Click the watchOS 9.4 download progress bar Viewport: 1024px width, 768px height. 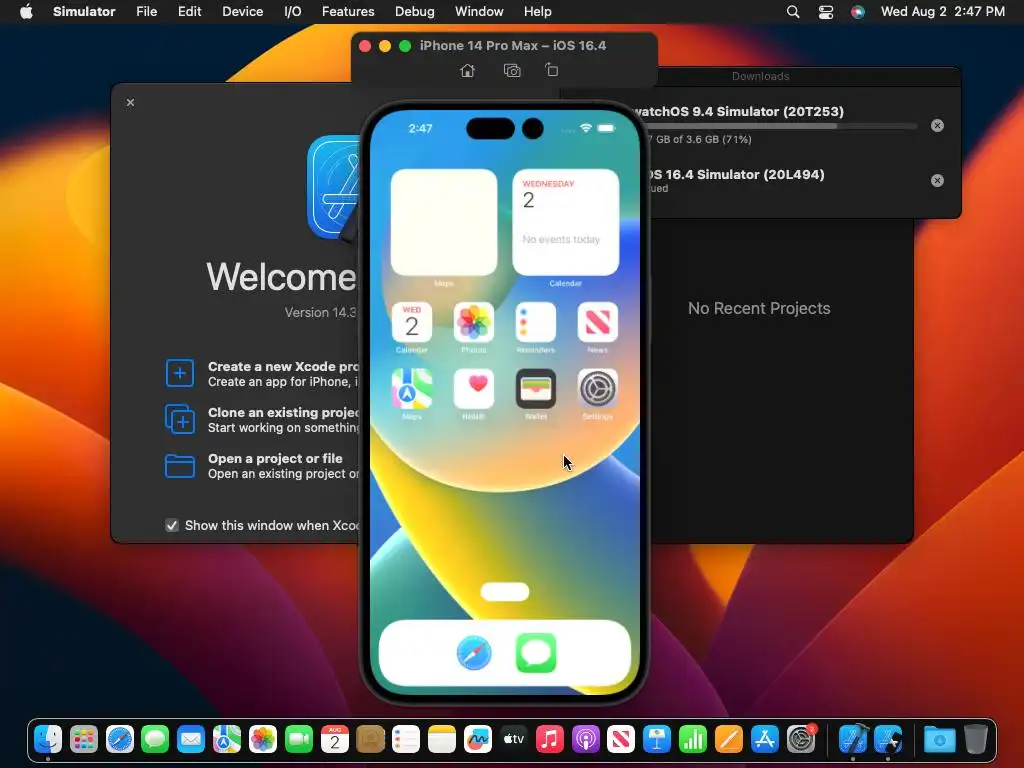[x=782, y=125]
